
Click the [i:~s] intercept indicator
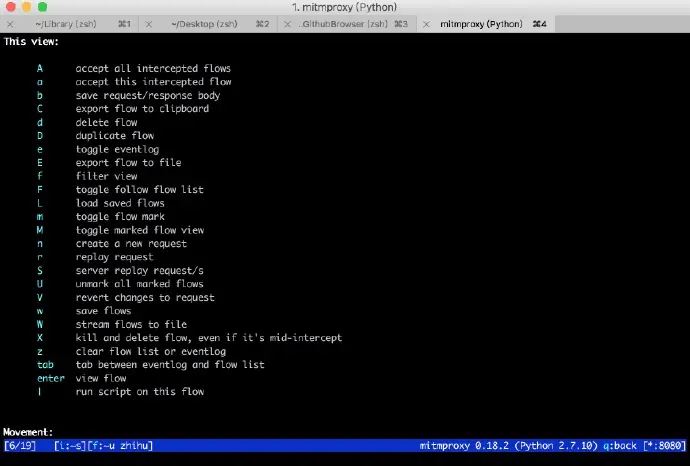tap(70, 446)
